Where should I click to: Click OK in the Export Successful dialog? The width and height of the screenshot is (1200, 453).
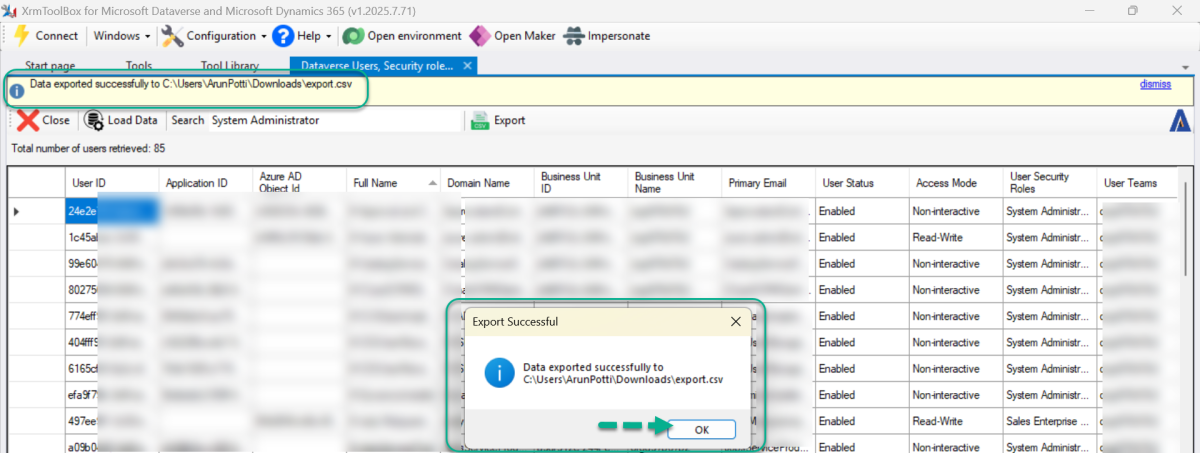tap(701, 429)
